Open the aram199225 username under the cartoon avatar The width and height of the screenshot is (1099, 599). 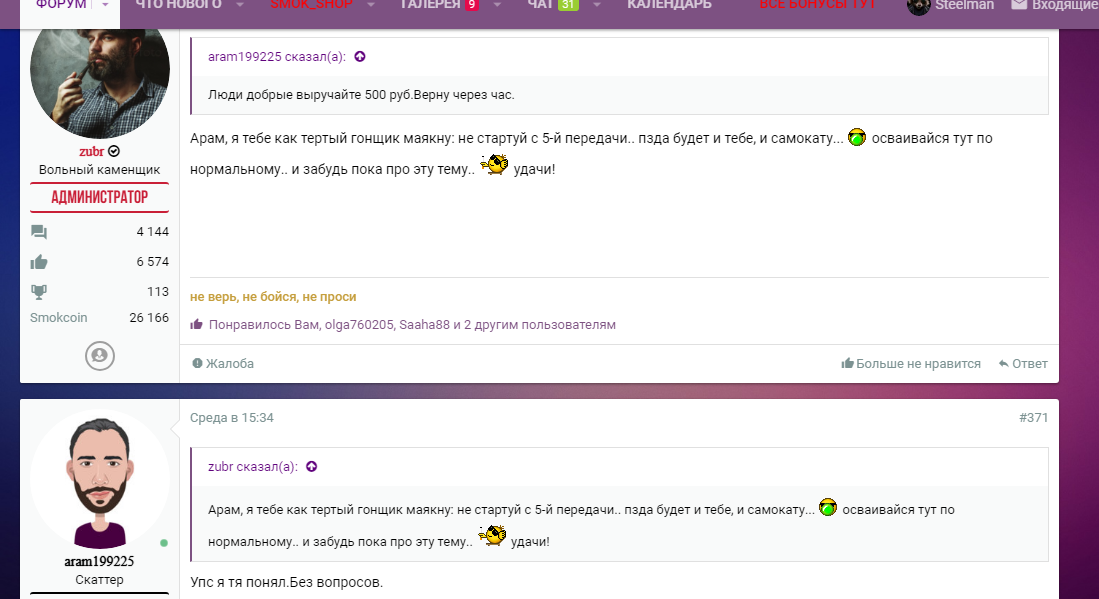pos(99,561)
